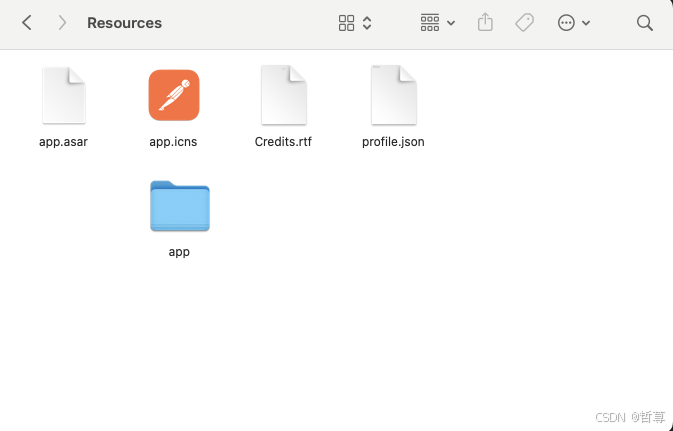This screenshot has width=673, height=431.
Task: Click the profile.json file name
Action: pos(393,142)
